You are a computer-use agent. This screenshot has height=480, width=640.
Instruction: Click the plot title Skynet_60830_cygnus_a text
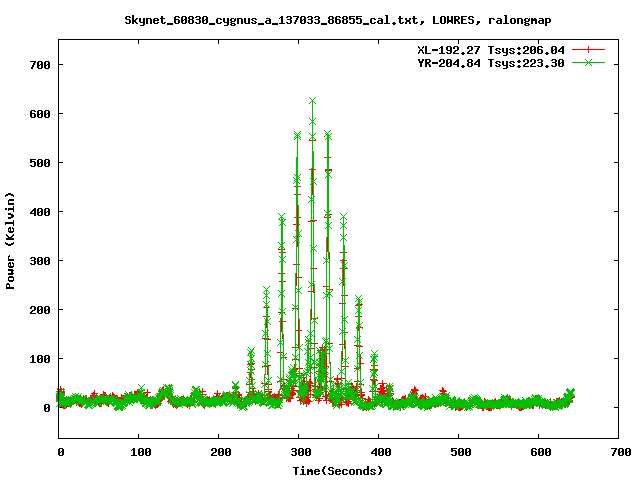coord(337,19)
